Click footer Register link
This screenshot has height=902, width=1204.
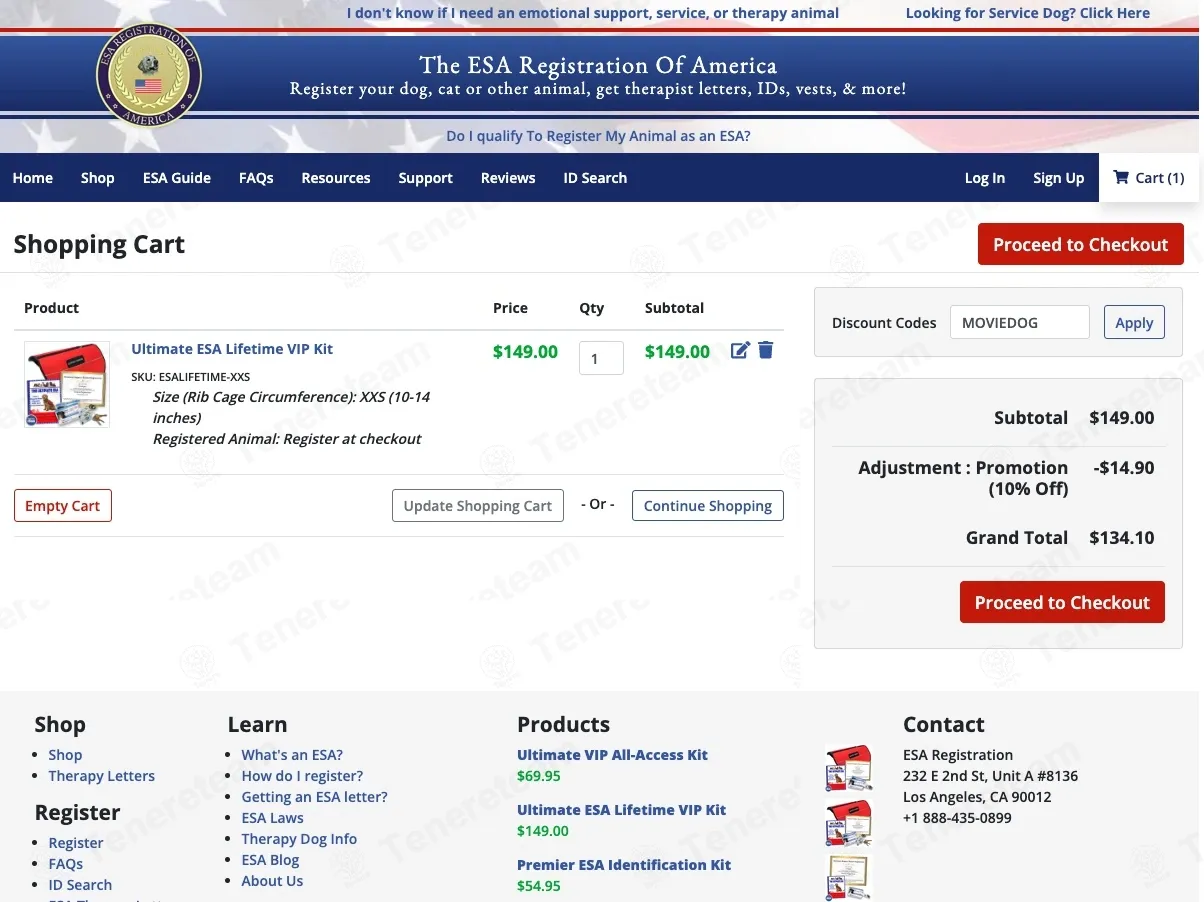coord(76,843)
